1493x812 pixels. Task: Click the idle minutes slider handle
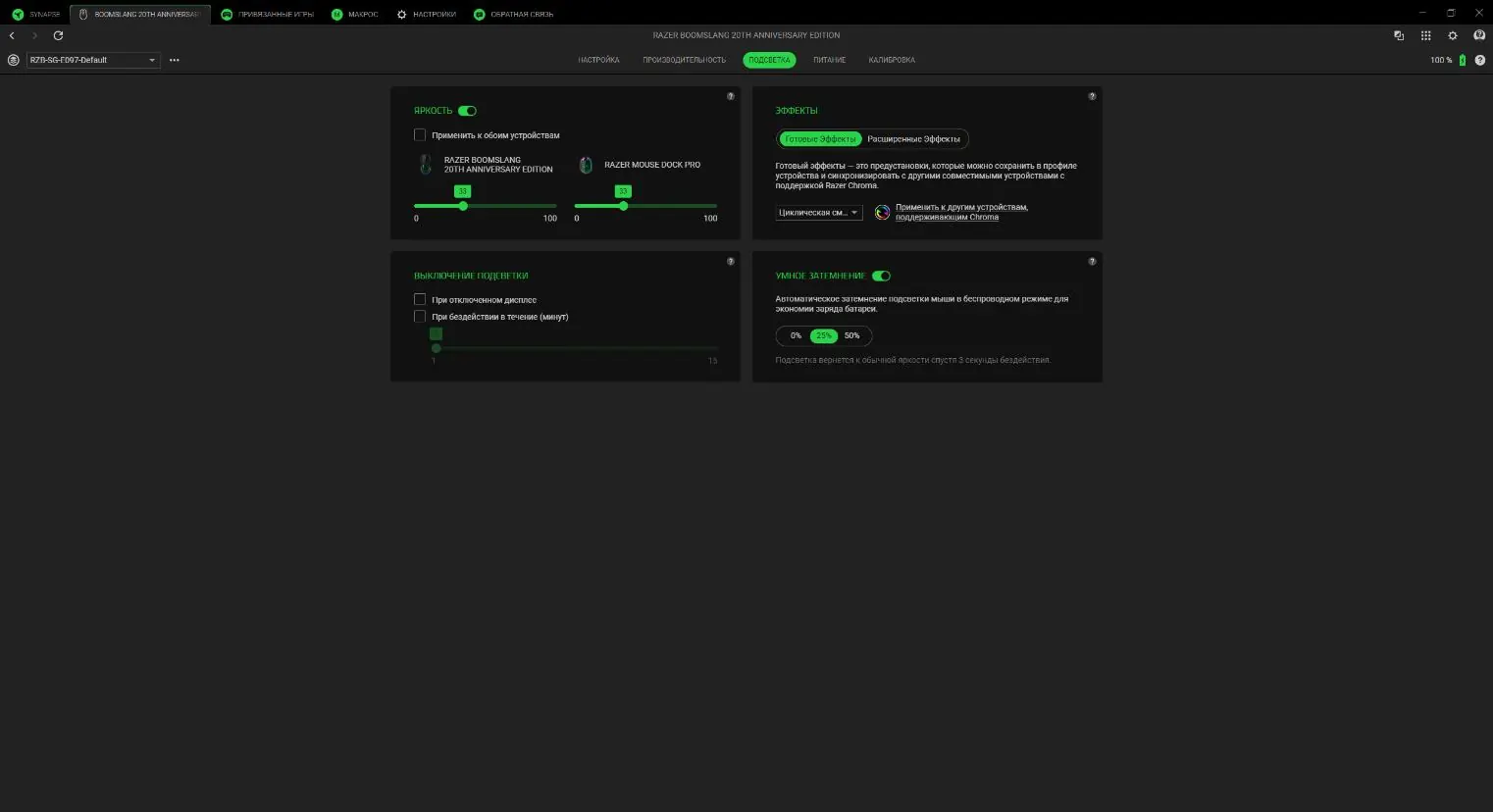coord(437,348)
